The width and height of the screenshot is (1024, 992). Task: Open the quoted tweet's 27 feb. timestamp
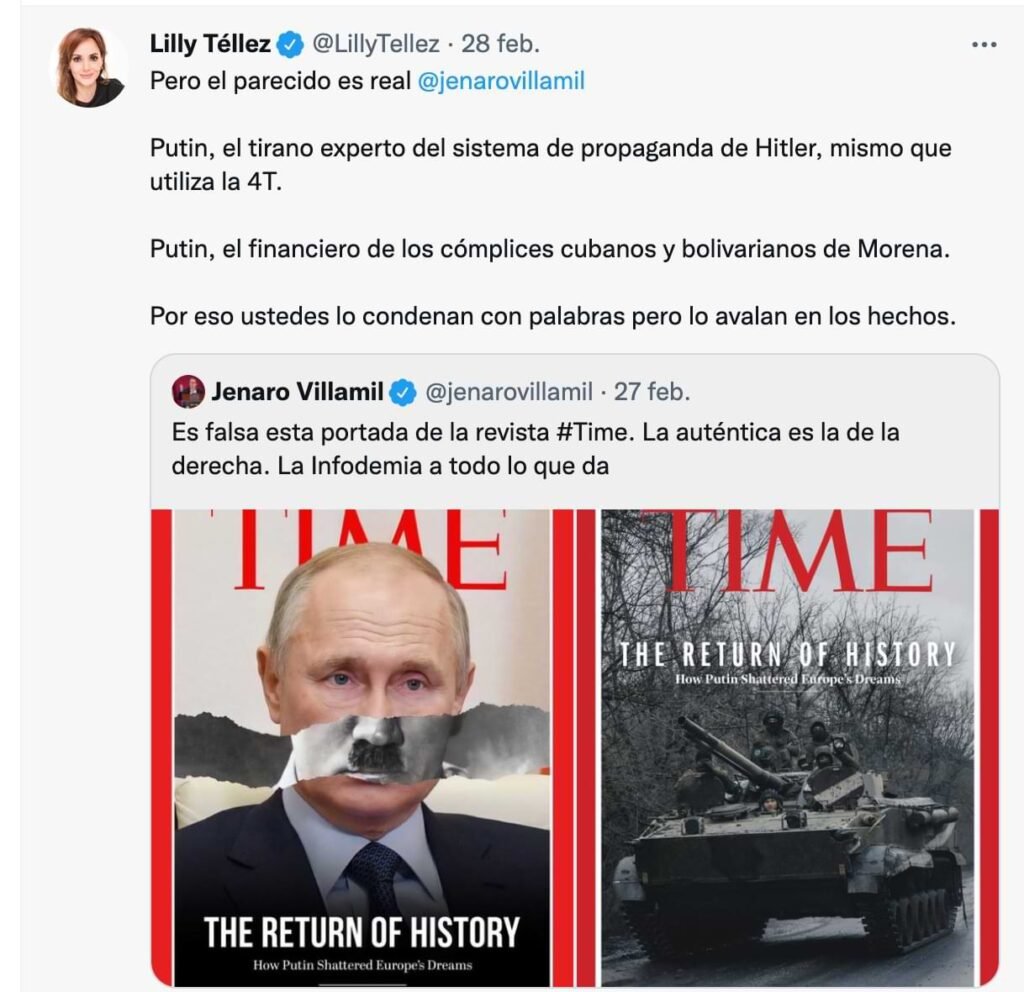point(652,392)
